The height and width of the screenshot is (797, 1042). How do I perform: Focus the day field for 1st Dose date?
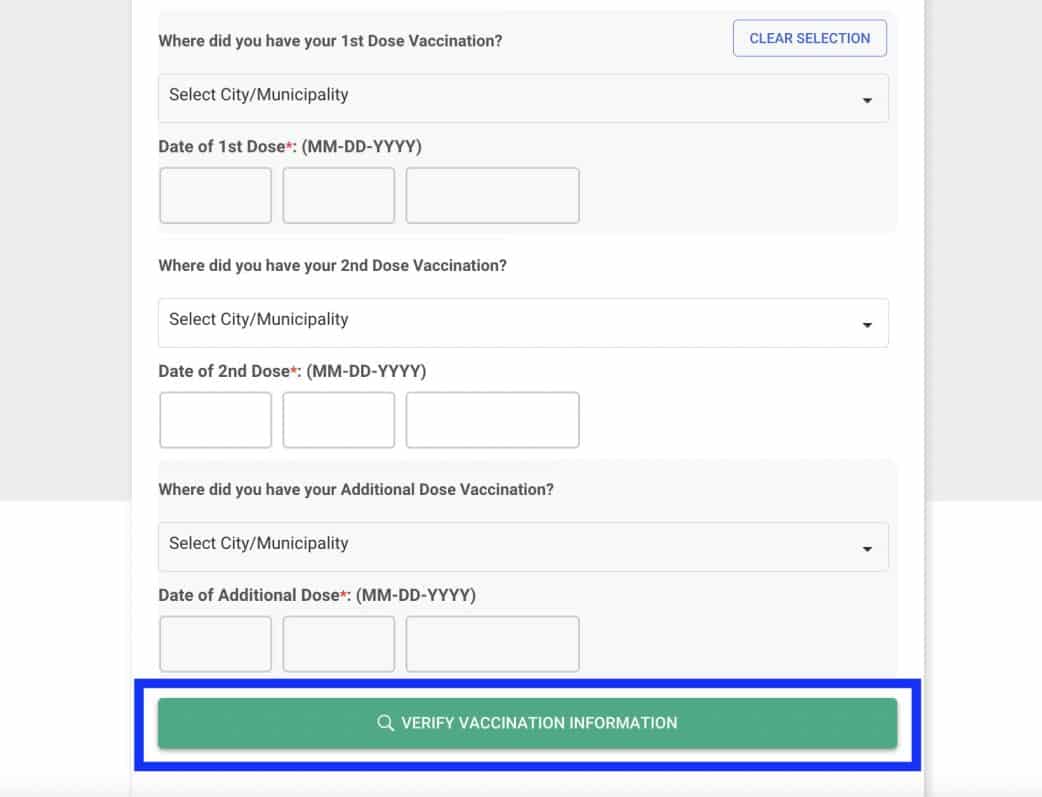338,196
